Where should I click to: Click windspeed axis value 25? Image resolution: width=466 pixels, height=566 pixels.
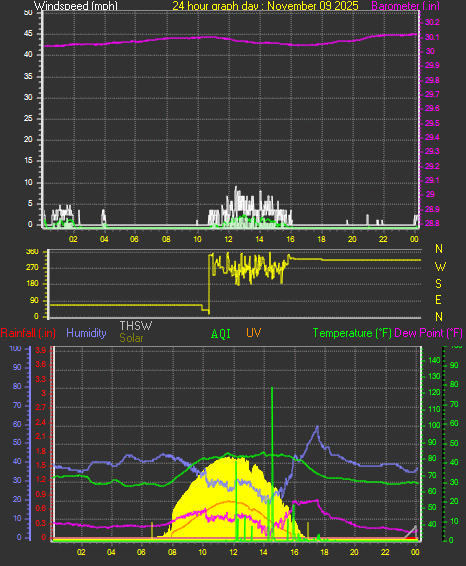(x=28, y=118)
